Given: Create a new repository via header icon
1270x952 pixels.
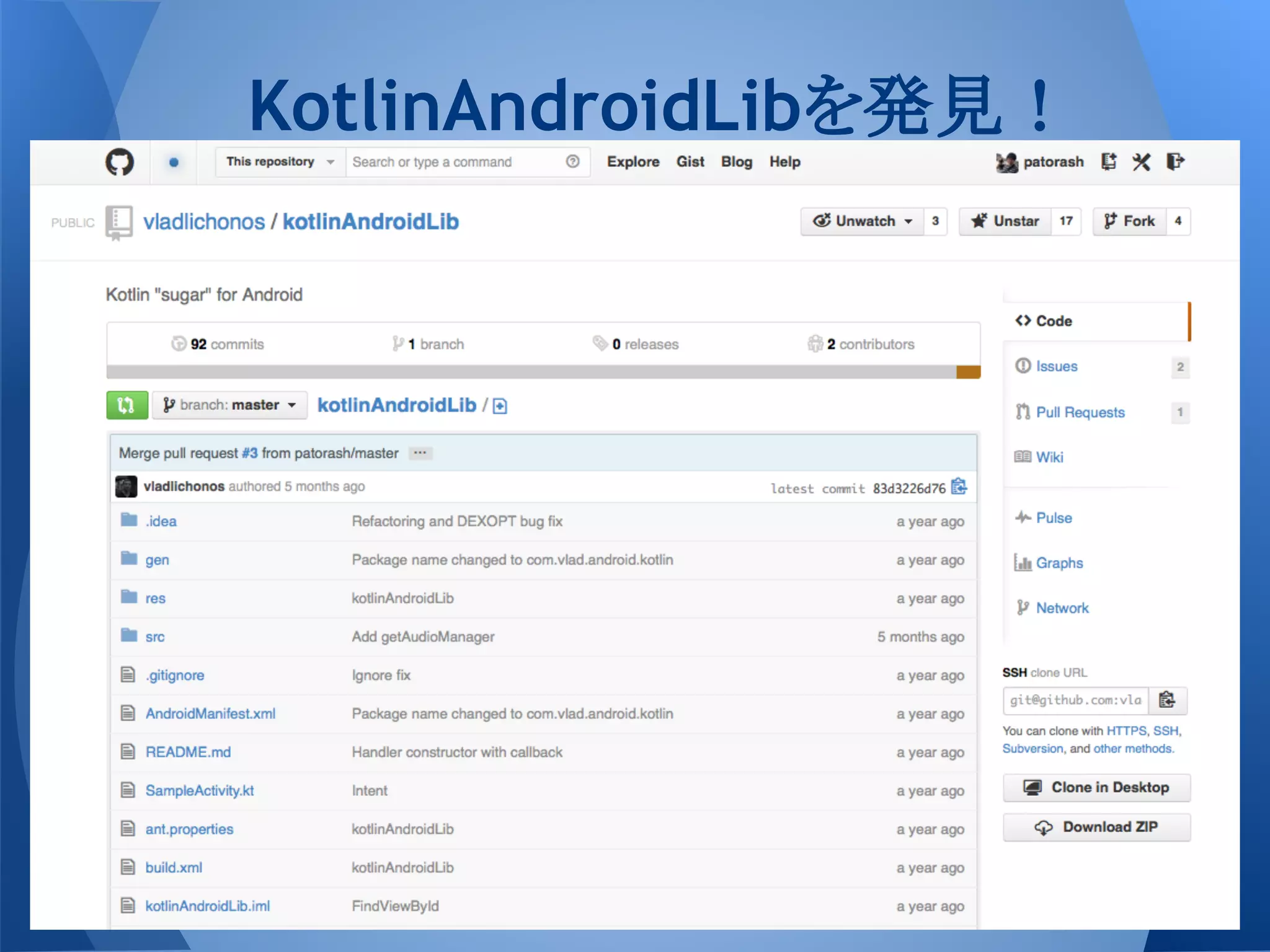Looking at the screenshot, I should [1109, 162].
